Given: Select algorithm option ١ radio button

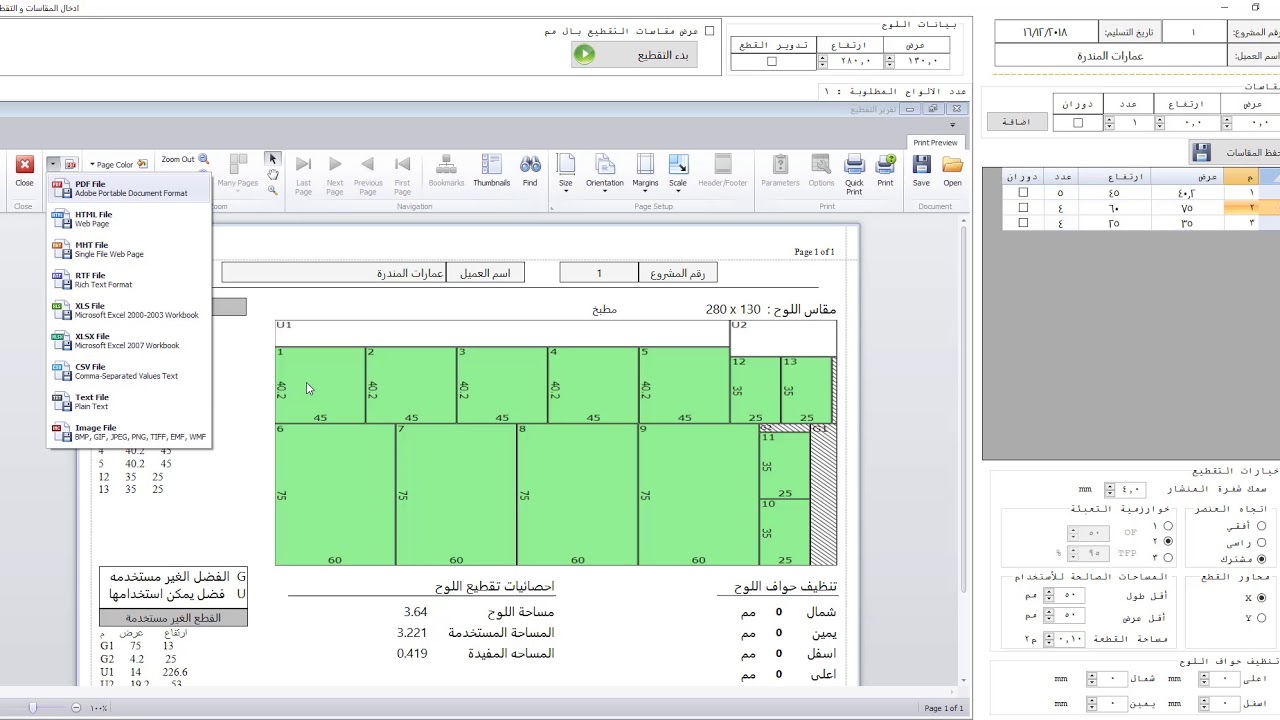Looking at the screenshot, I should pos(1168,526).
